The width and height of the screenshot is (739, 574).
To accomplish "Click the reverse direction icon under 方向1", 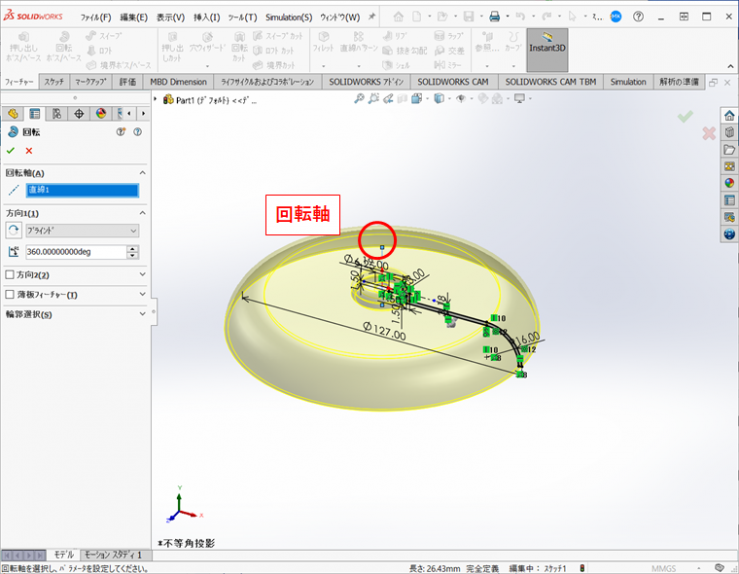I will (13, 231).
